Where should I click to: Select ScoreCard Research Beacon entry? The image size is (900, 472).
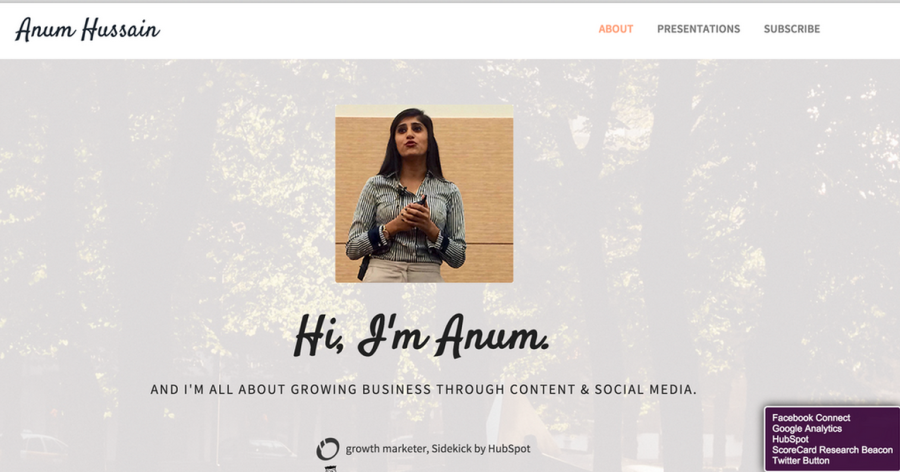[x=832, y=450]
